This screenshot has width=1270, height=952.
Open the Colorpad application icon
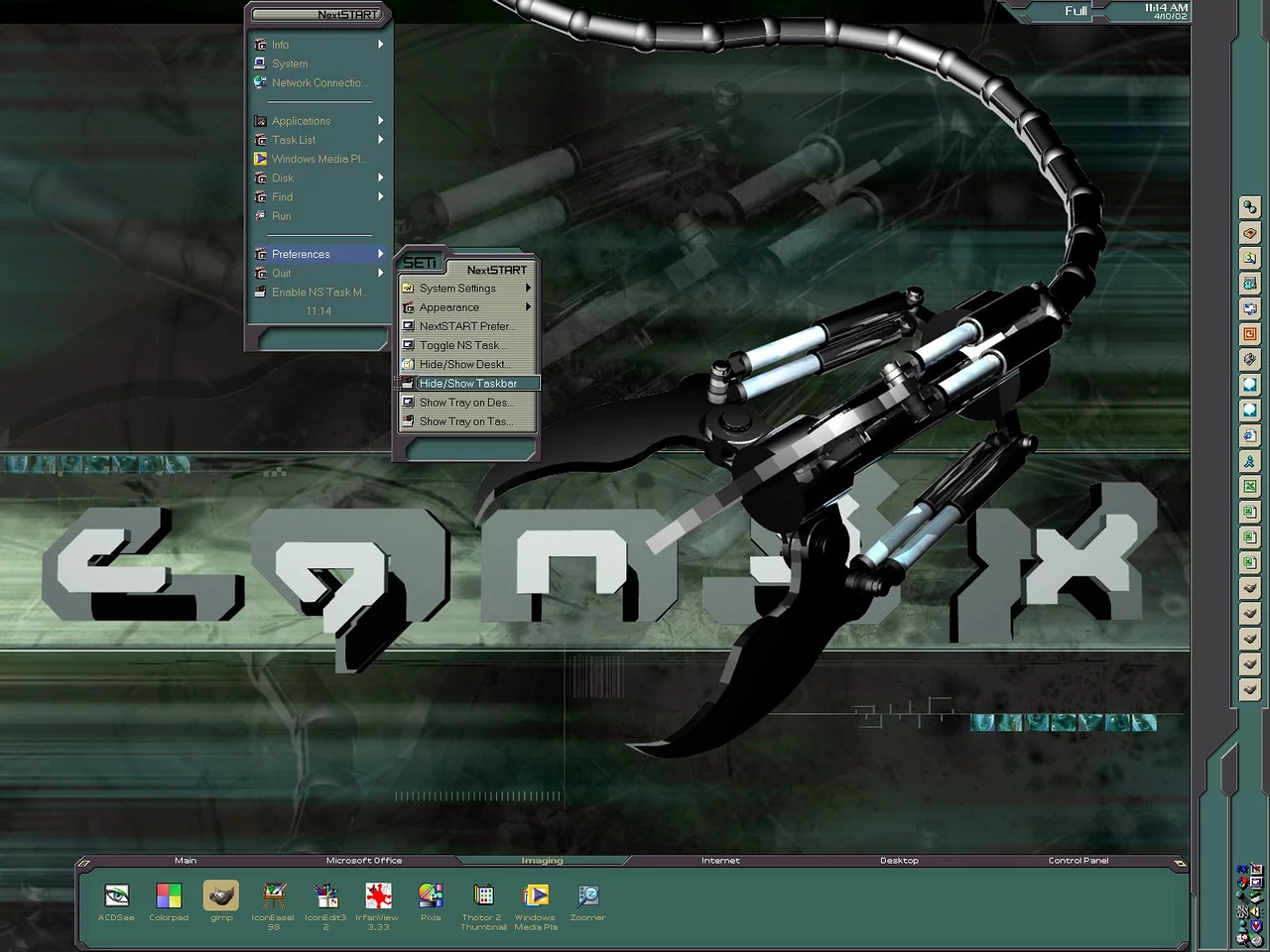click(x=169, y=896)
